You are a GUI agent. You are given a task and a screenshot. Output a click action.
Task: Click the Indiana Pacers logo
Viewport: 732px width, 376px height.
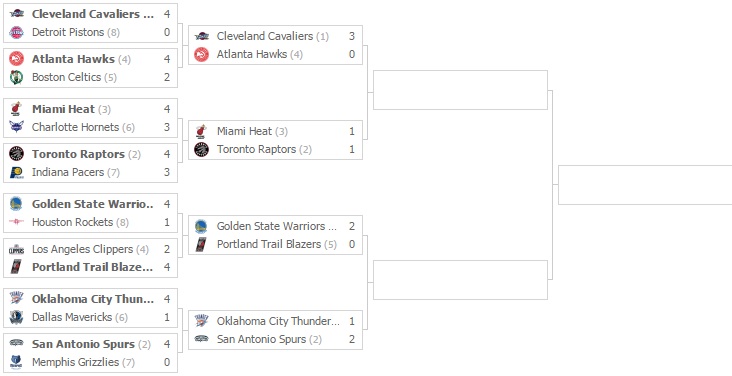[16, 172]
